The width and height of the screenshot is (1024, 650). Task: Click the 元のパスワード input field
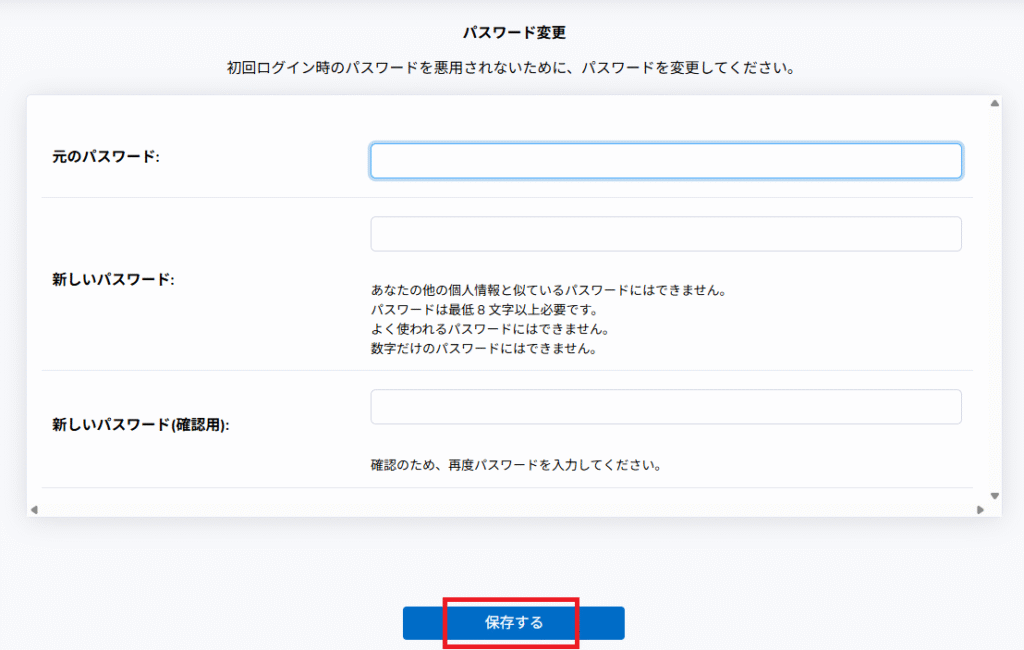click(x=666, y=161)
